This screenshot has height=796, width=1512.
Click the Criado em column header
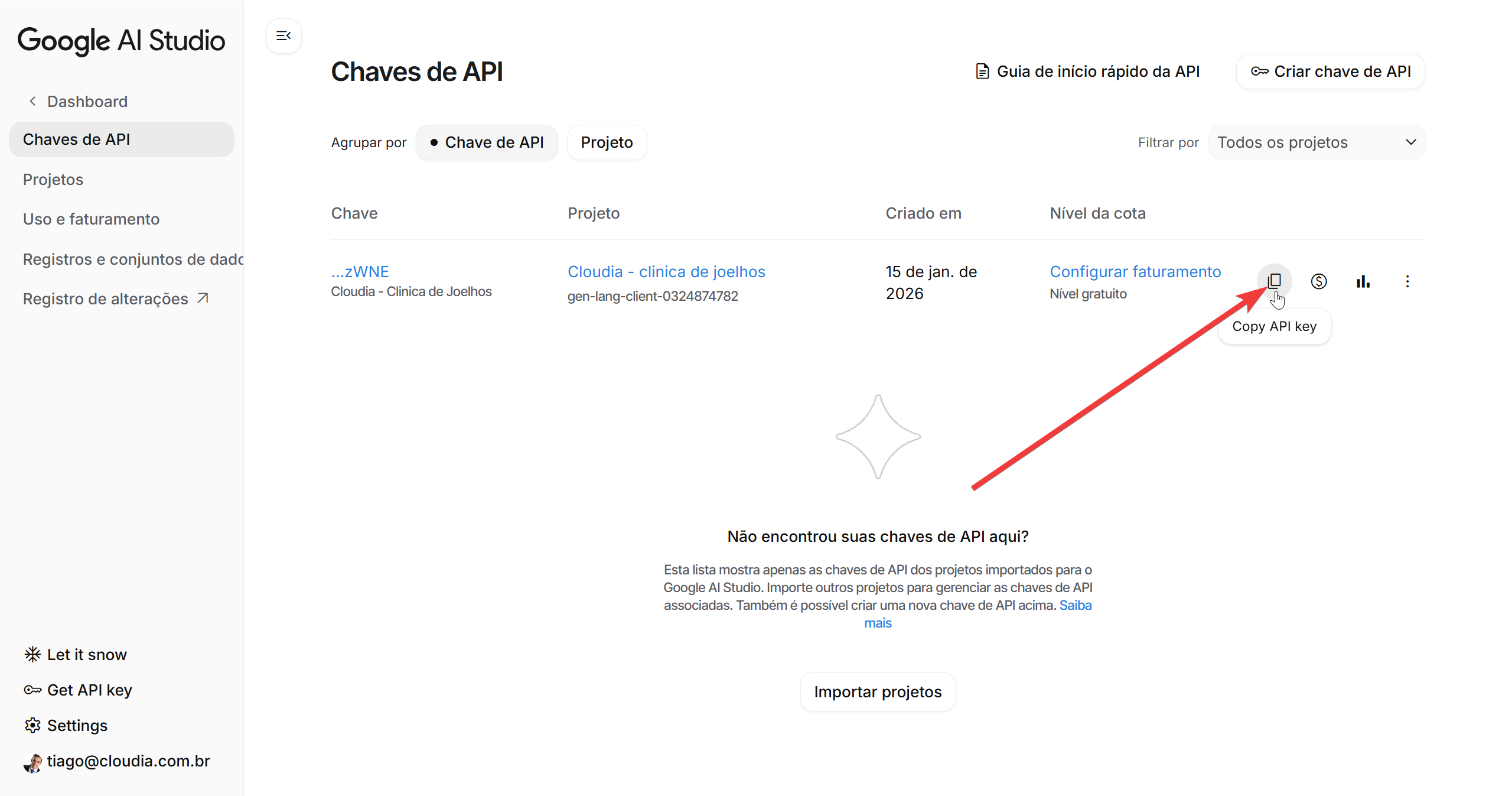coord(923,213)
